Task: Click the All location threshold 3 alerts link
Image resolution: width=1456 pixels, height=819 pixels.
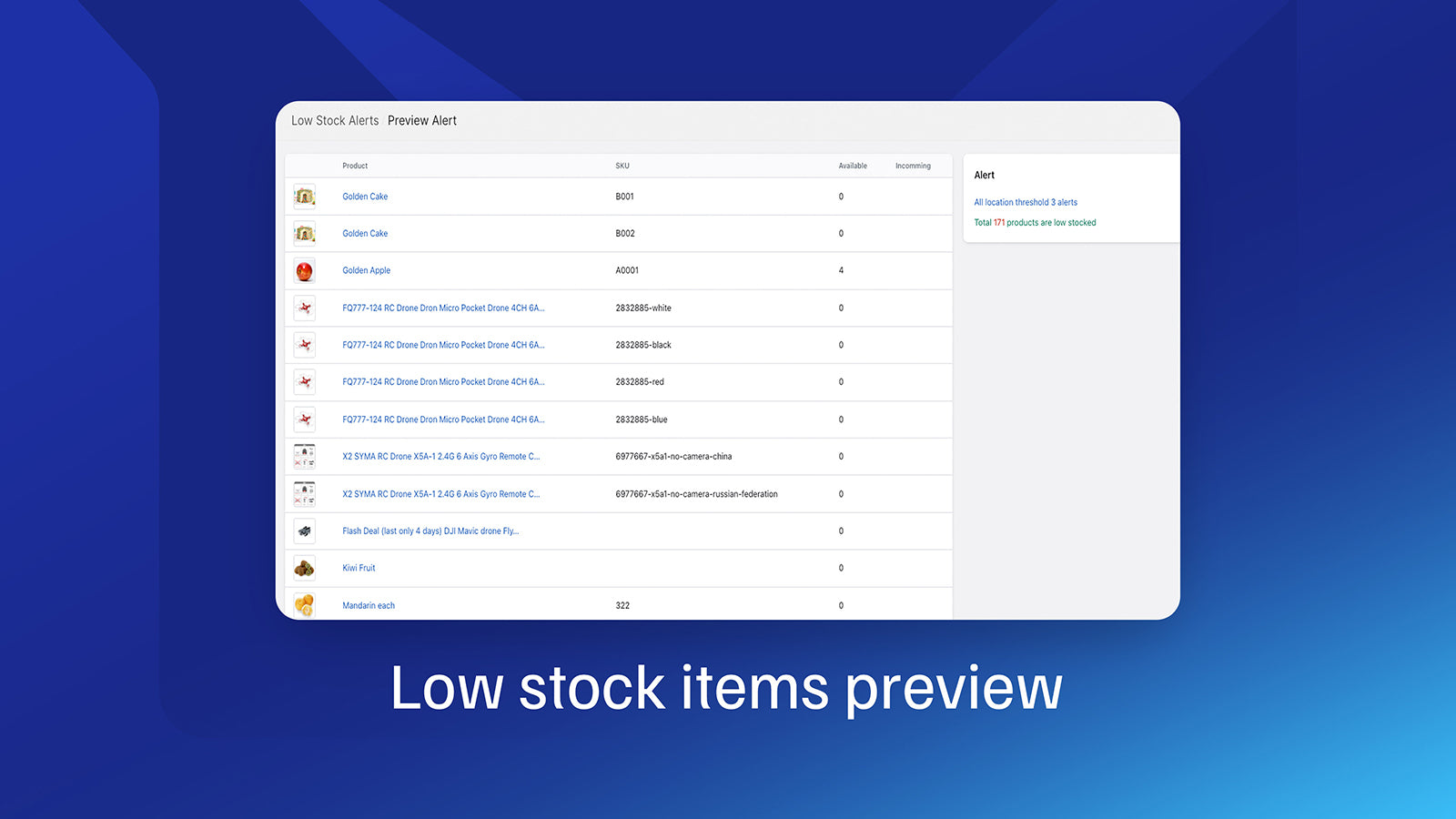Action: [x=1025, y=202]
